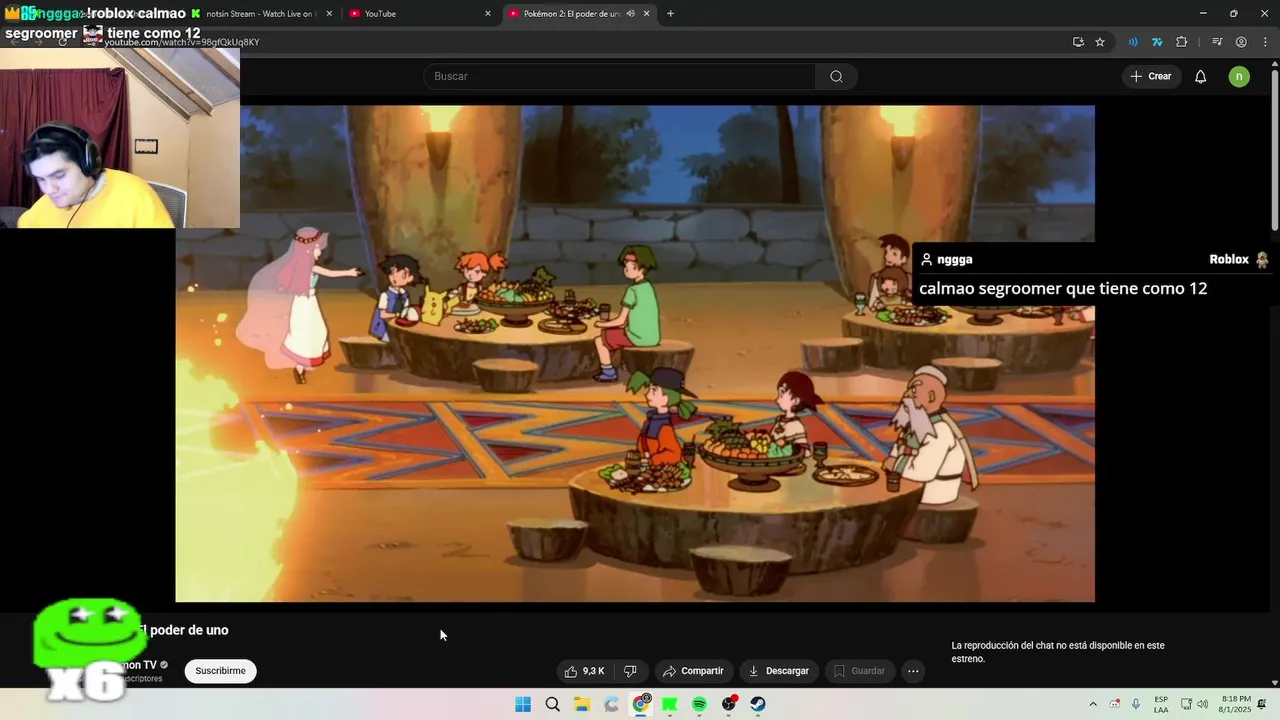The image size is (1280, 720).
Task: Show hidden system tray icons
Action: (1093, 704)
